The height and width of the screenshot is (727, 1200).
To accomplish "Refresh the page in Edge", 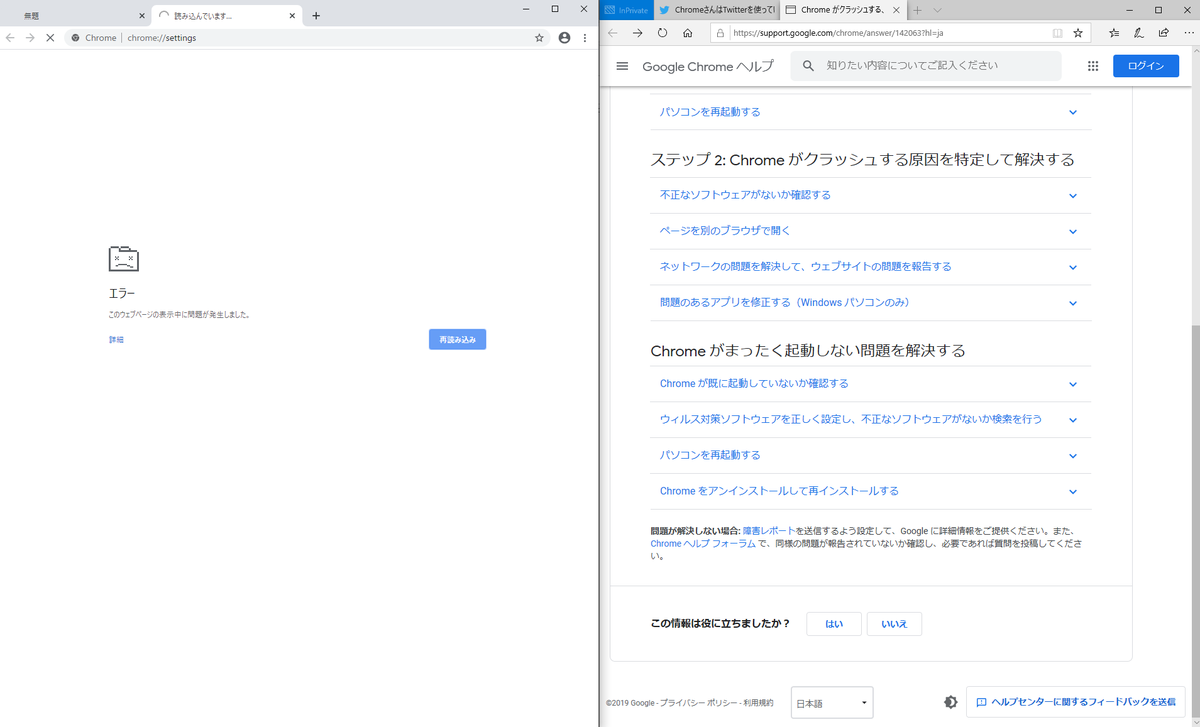I will point(662,32).
